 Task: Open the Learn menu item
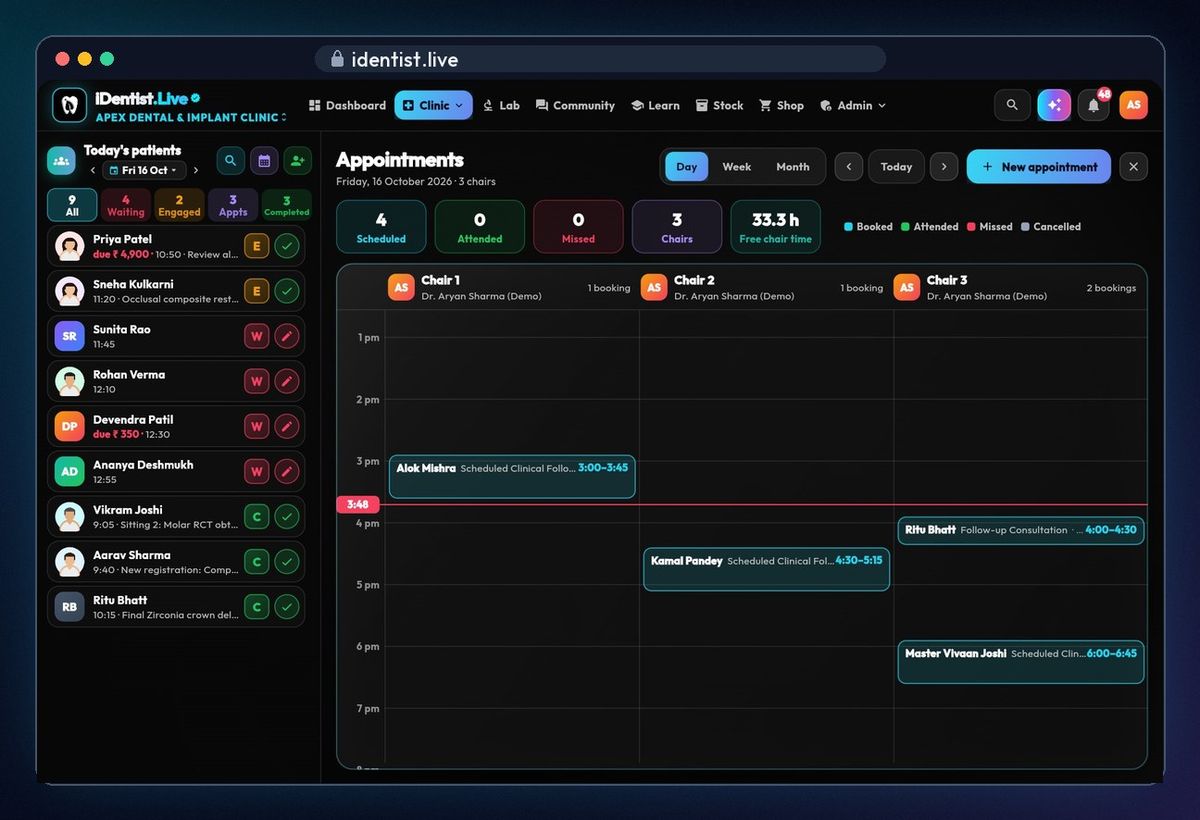[655, 105]
